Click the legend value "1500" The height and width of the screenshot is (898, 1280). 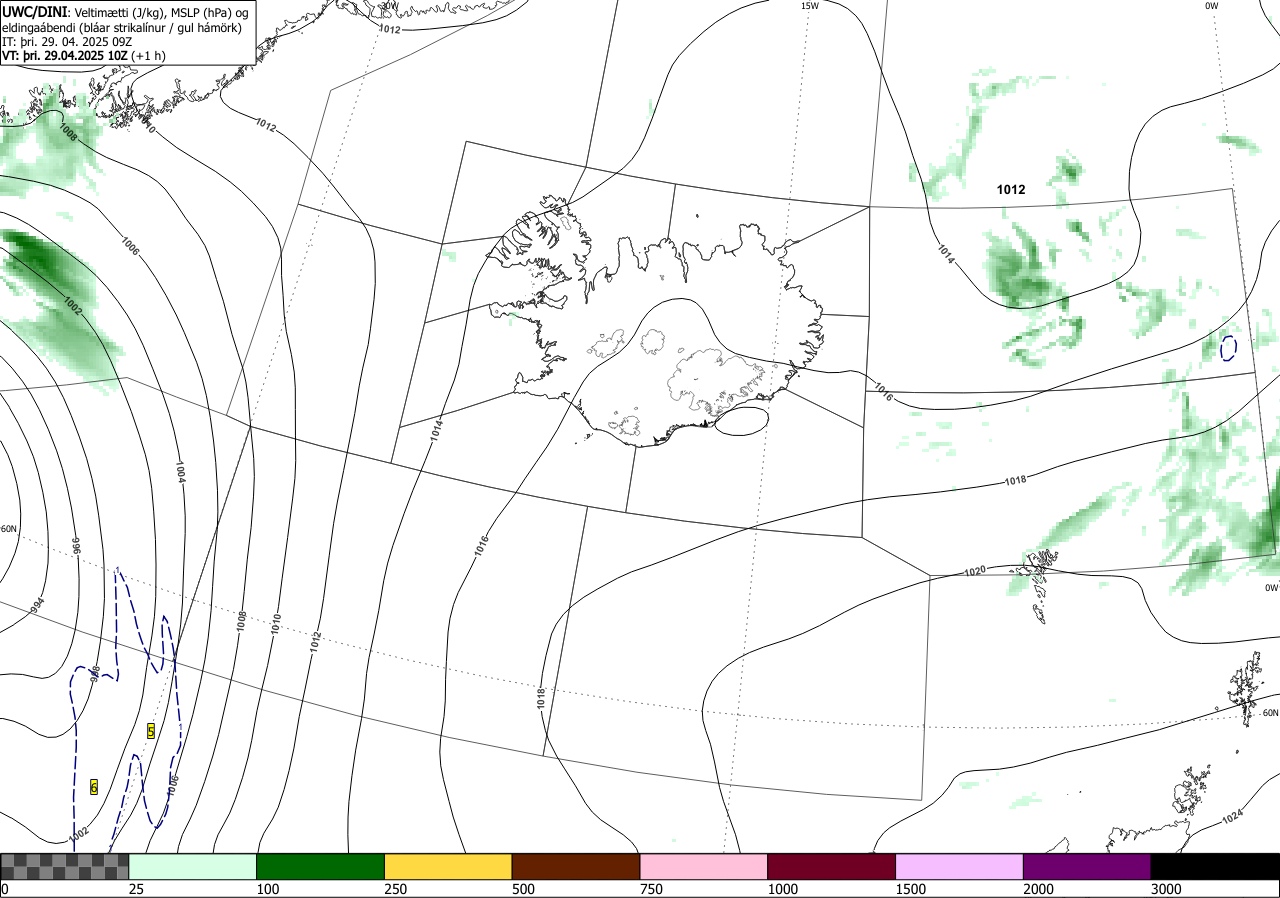tap(912, 889)
